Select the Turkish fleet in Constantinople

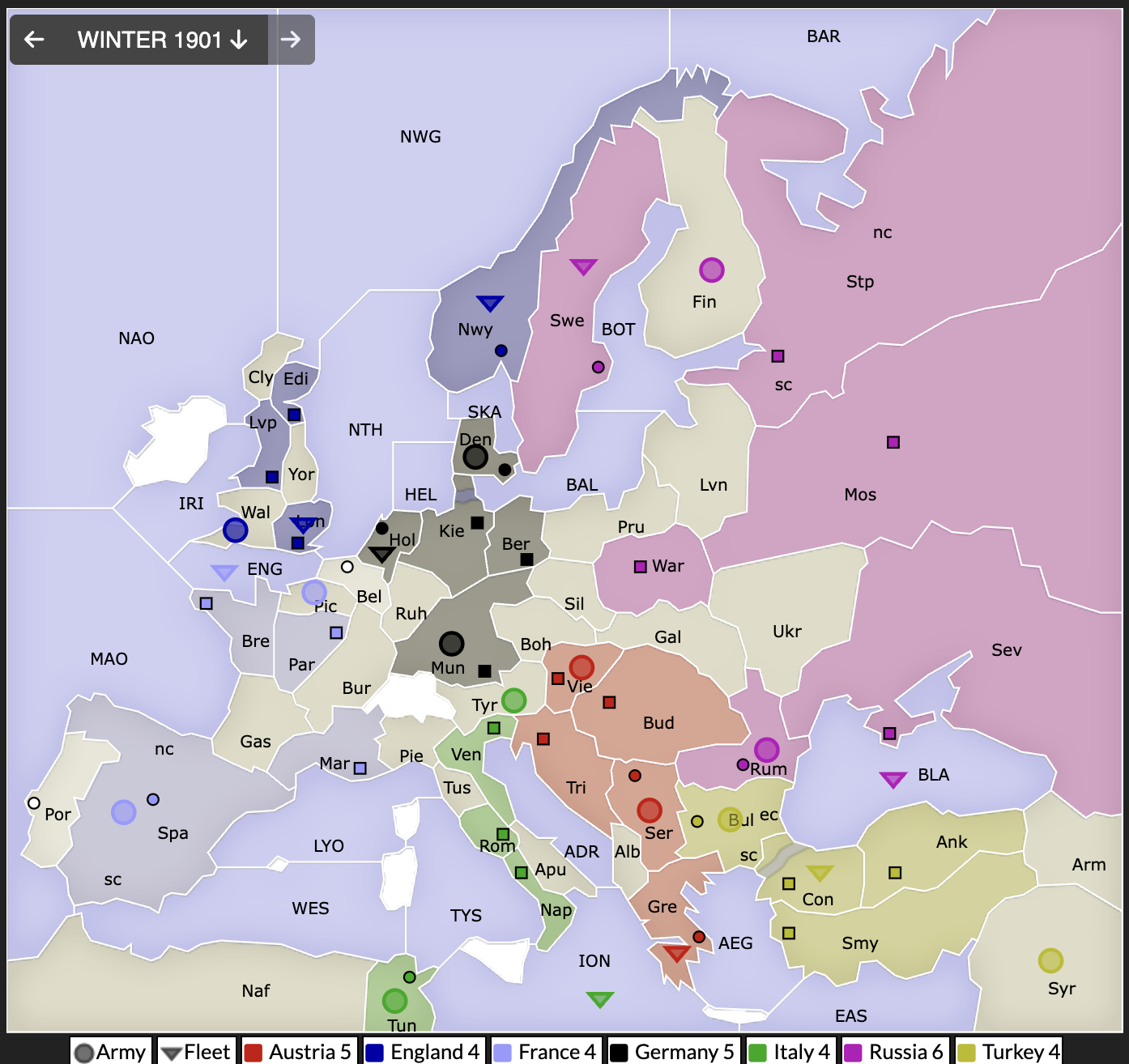820,873
